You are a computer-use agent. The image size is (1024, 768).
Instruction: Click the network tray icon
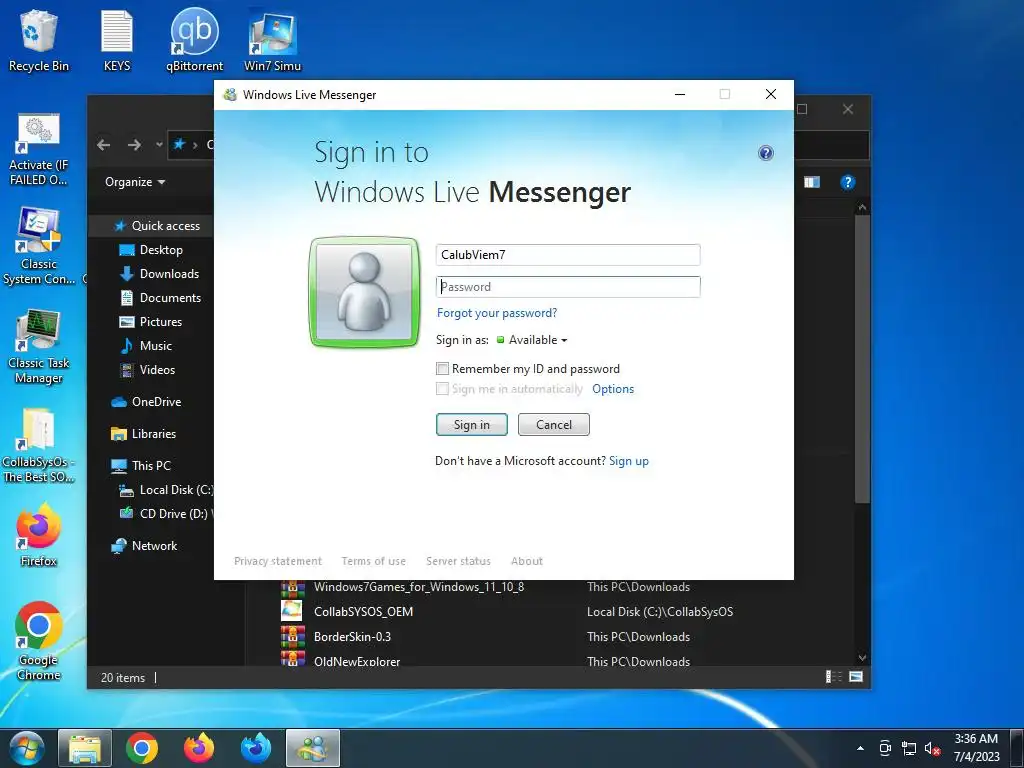(908, 748)
